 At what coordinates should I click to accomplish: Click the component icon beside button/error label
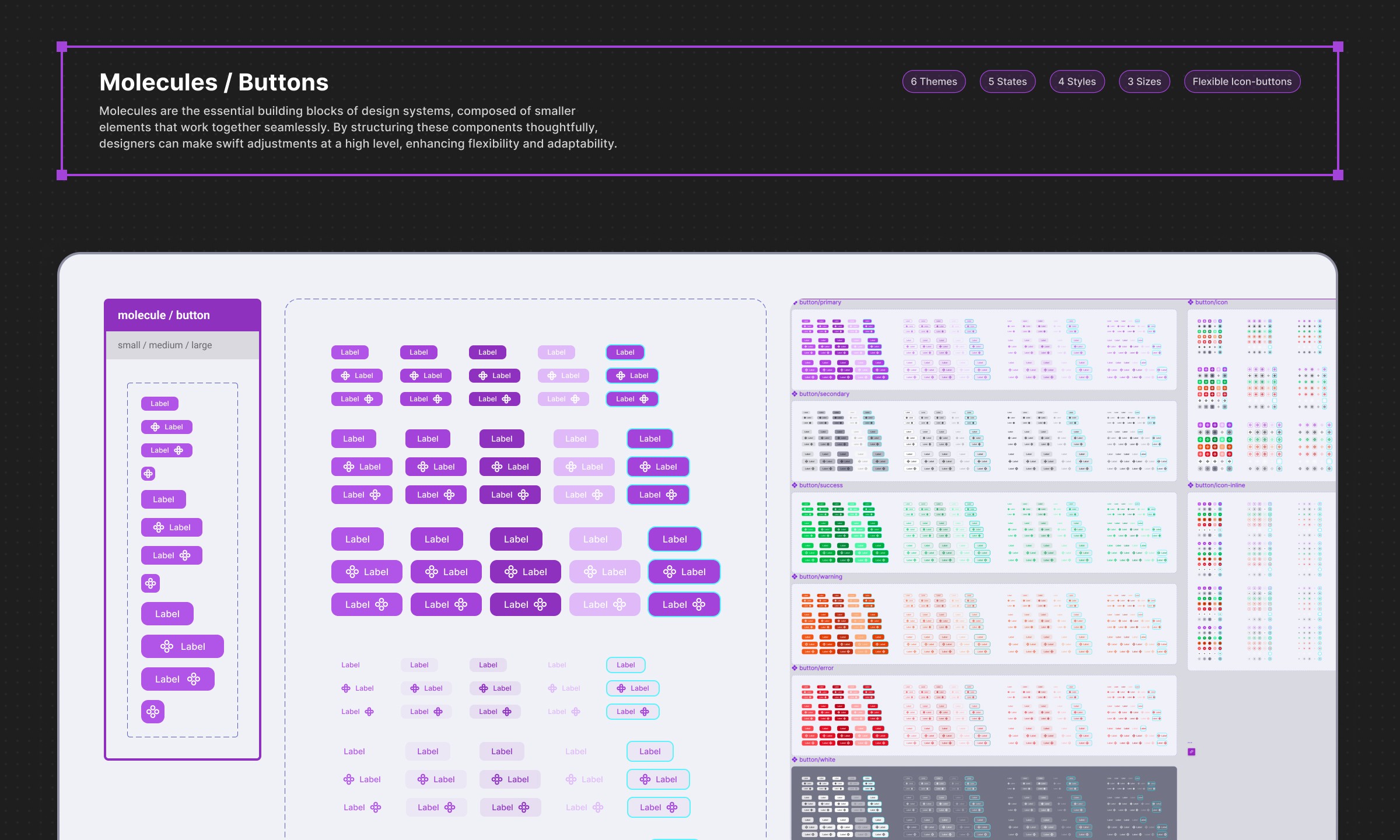[794, 668]
